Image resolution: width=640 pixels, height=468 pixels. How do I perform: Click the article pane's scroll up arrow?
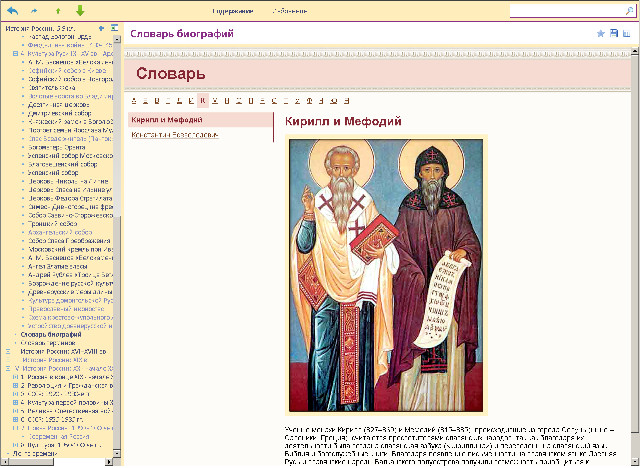point(635,51)
